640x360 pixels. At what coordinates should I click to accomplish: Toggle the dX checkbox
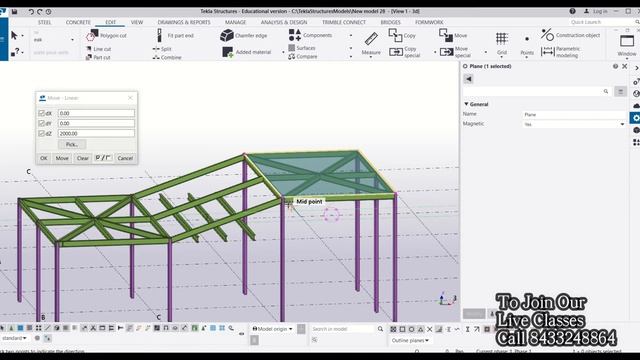click(x=41, y=113)
